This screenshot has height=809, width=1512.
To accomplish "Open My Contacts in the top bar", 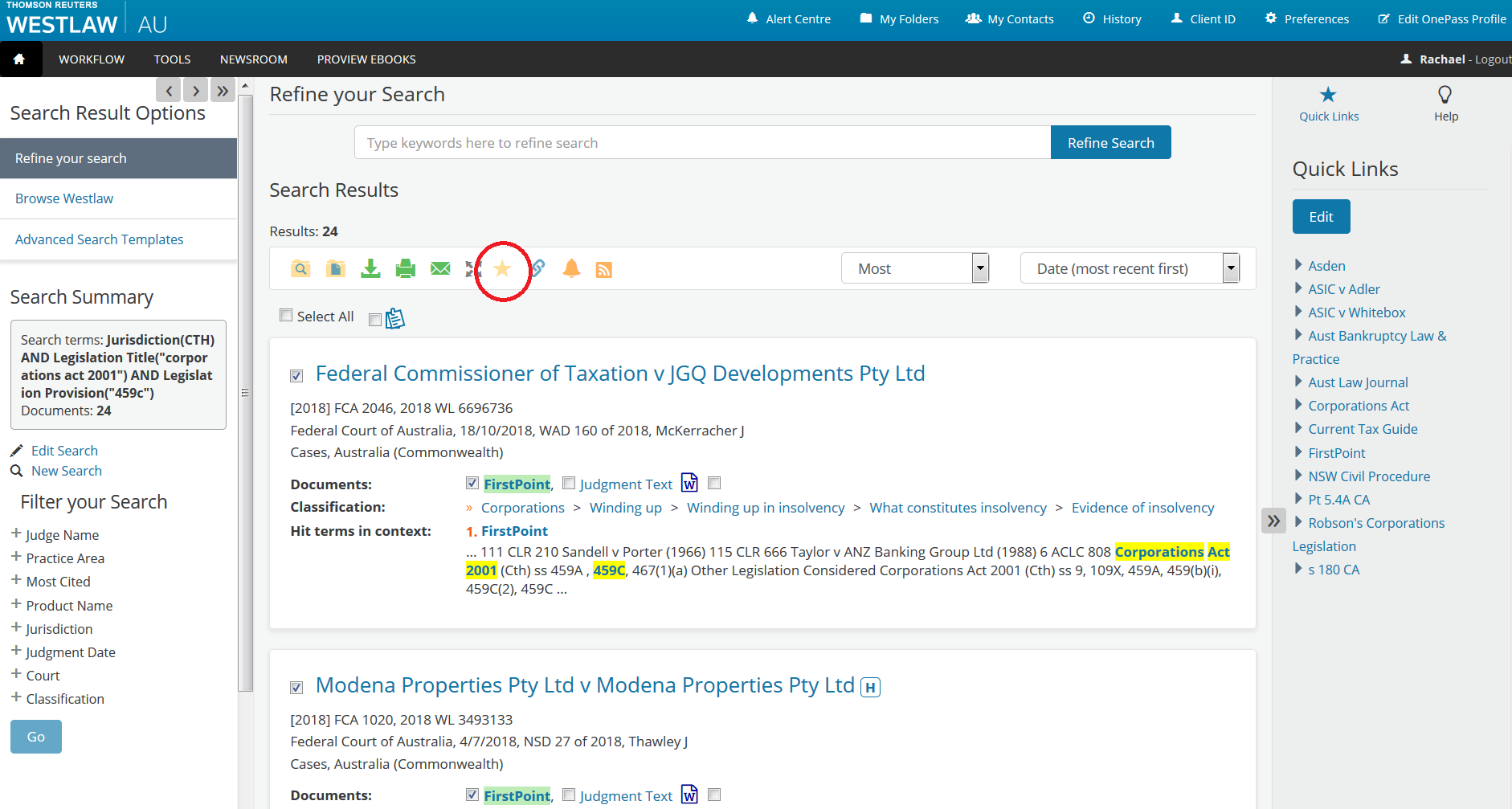I will [1010, 18].
